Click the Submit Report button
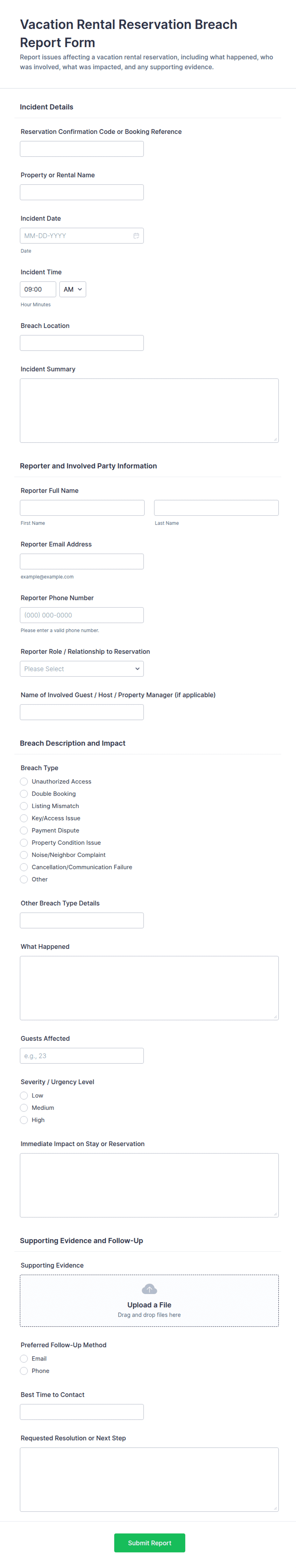The image size is (296, 1568). click(149, 1543)
